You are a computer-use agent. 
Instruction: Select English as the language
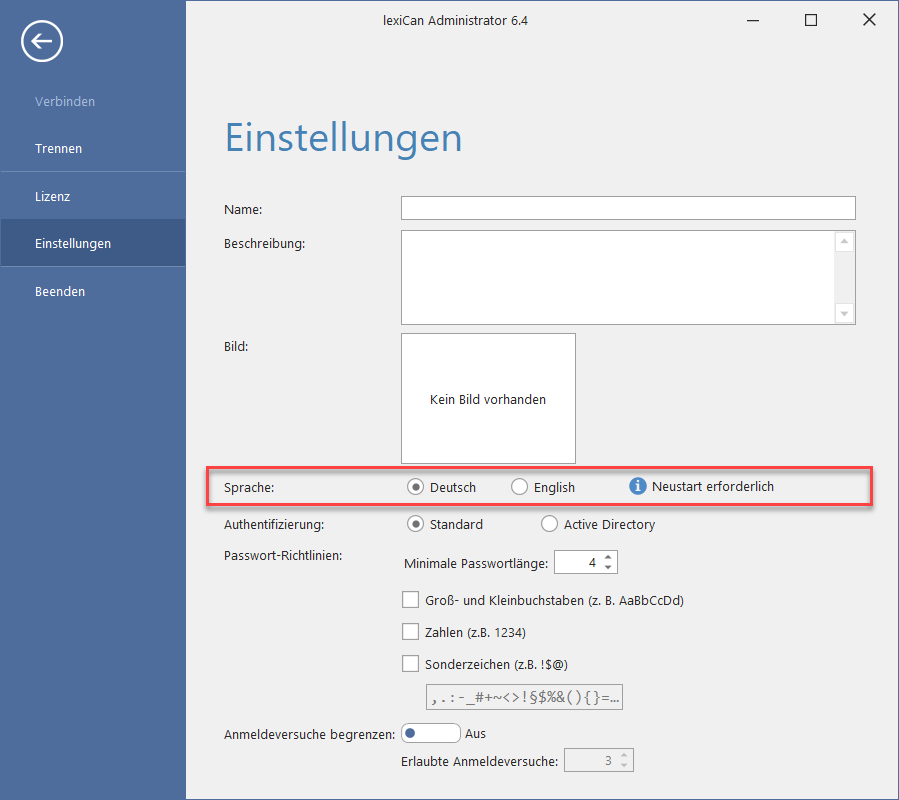click(519, 487)
